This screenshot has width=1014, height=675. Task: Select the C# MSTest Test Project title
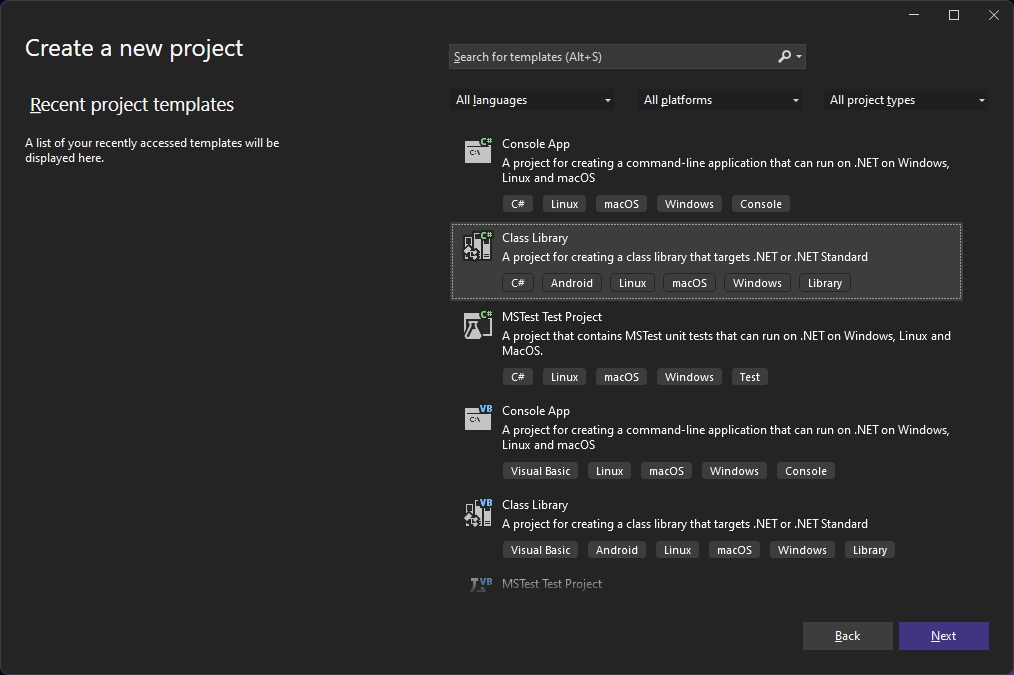[551, 317]
